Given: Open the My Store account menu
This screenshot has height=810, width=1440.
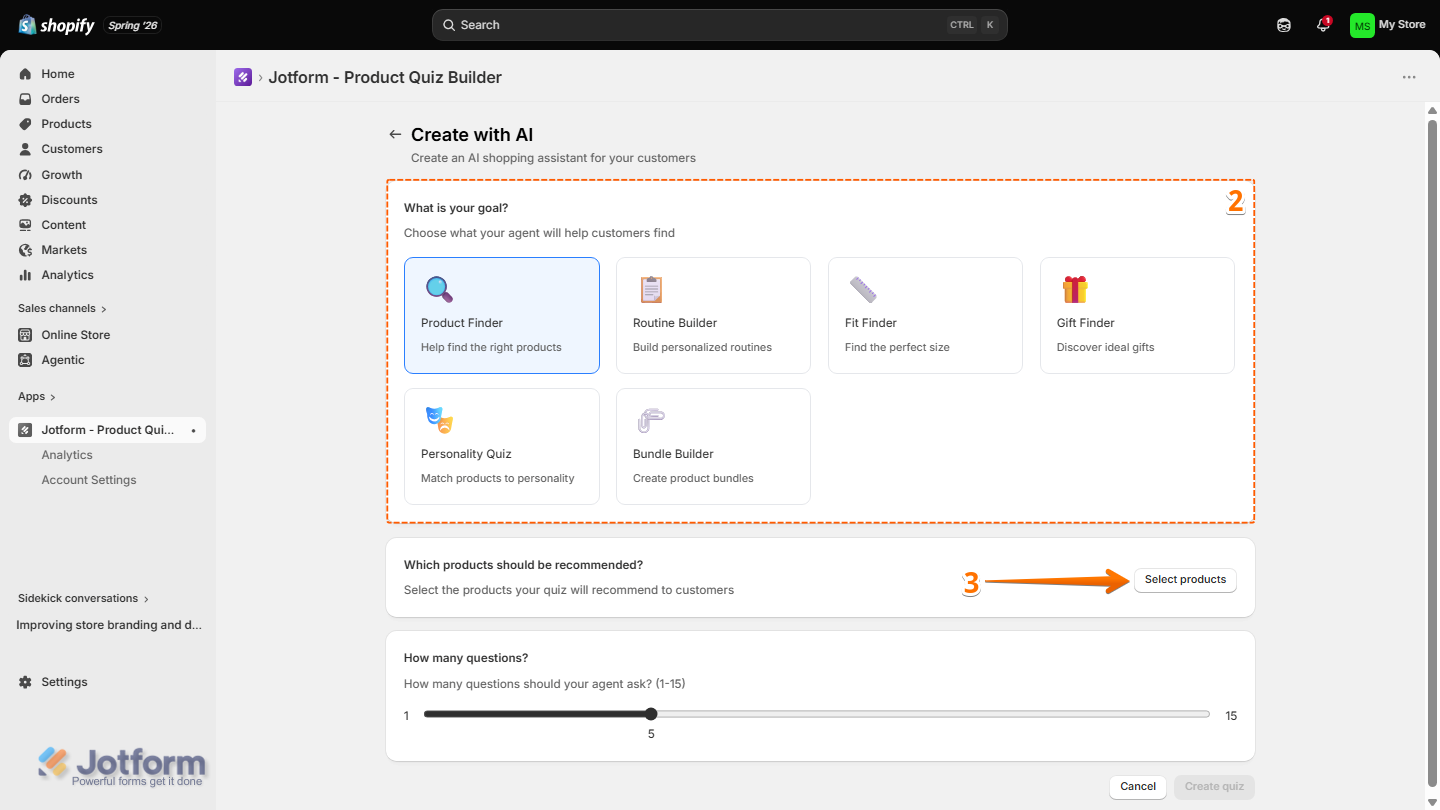Looking at the screenshot, I should click(1388, 25).
